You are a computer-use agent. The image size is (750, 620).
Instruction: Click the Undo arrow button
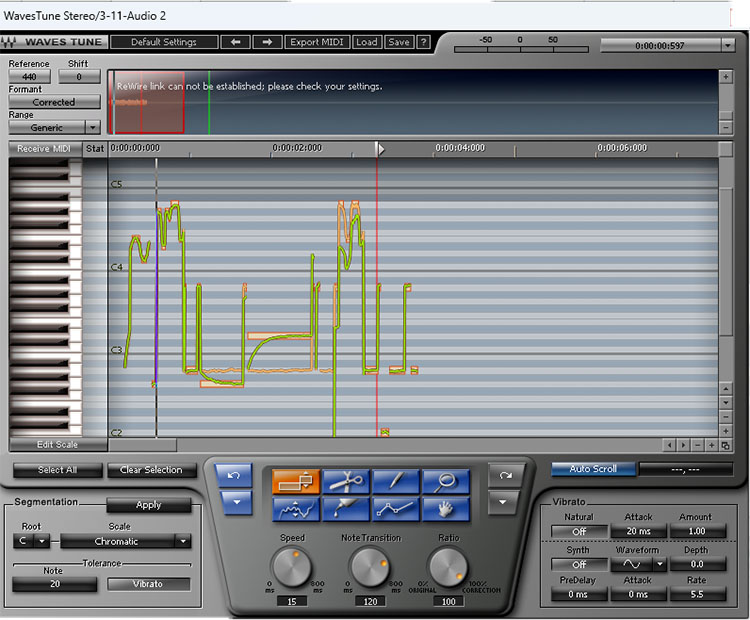tap(233, 476)
